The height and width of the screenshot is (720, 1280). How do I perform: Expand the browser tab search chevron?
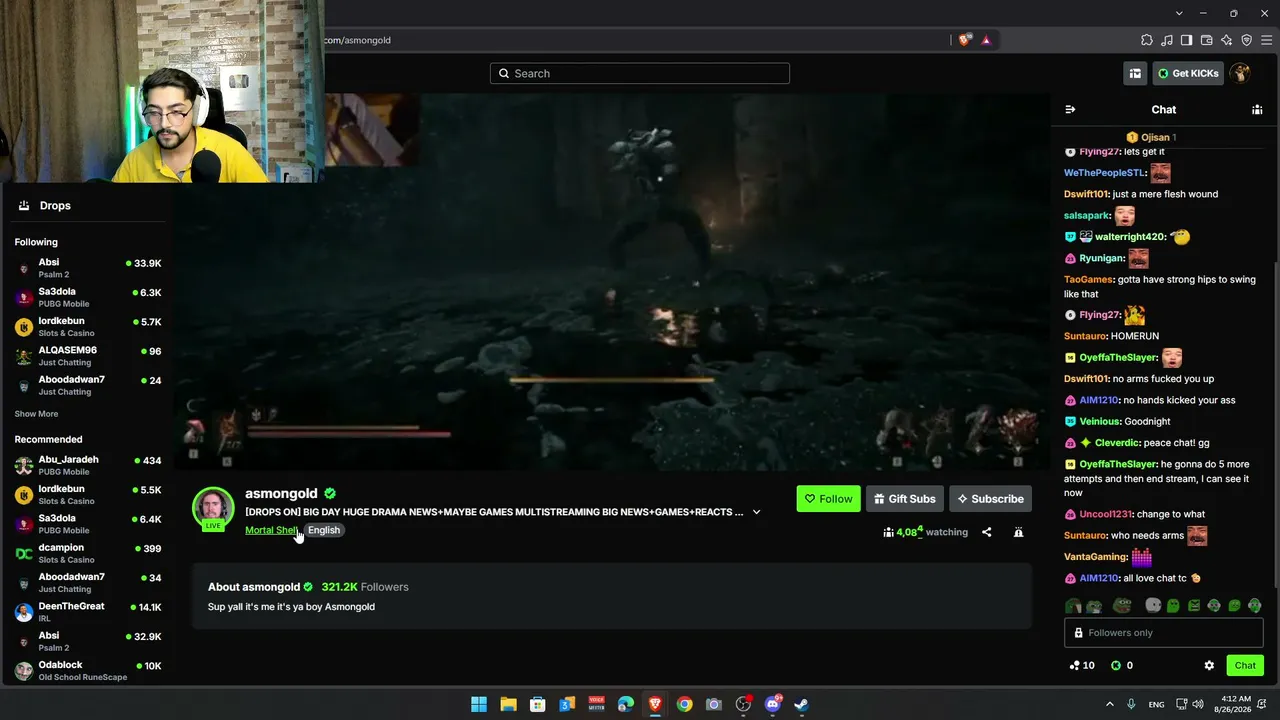[x=1179, y=13]
